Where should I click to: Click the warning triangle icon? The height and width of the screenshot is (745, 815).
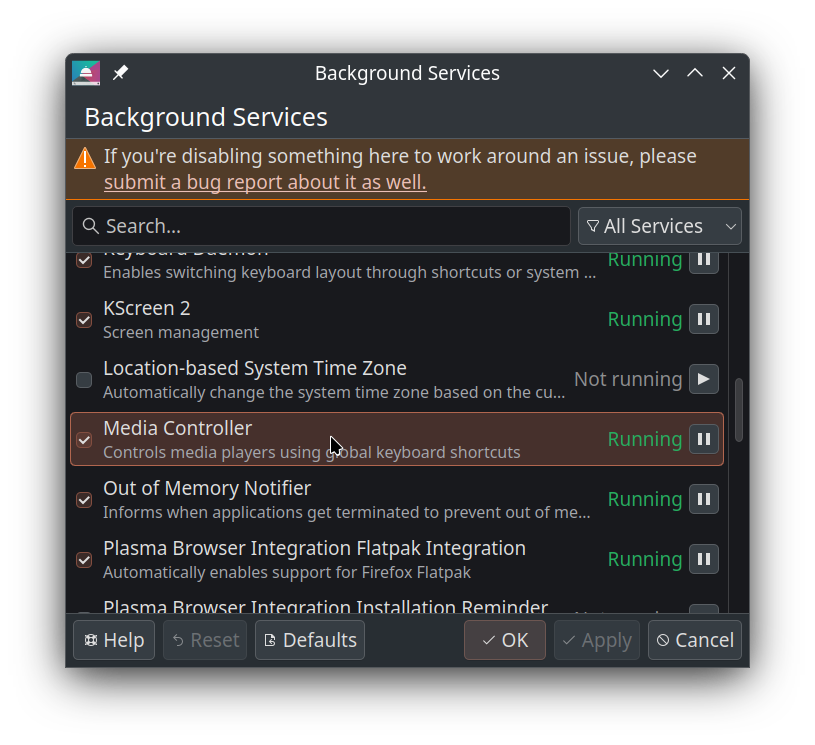coord(85,158)
